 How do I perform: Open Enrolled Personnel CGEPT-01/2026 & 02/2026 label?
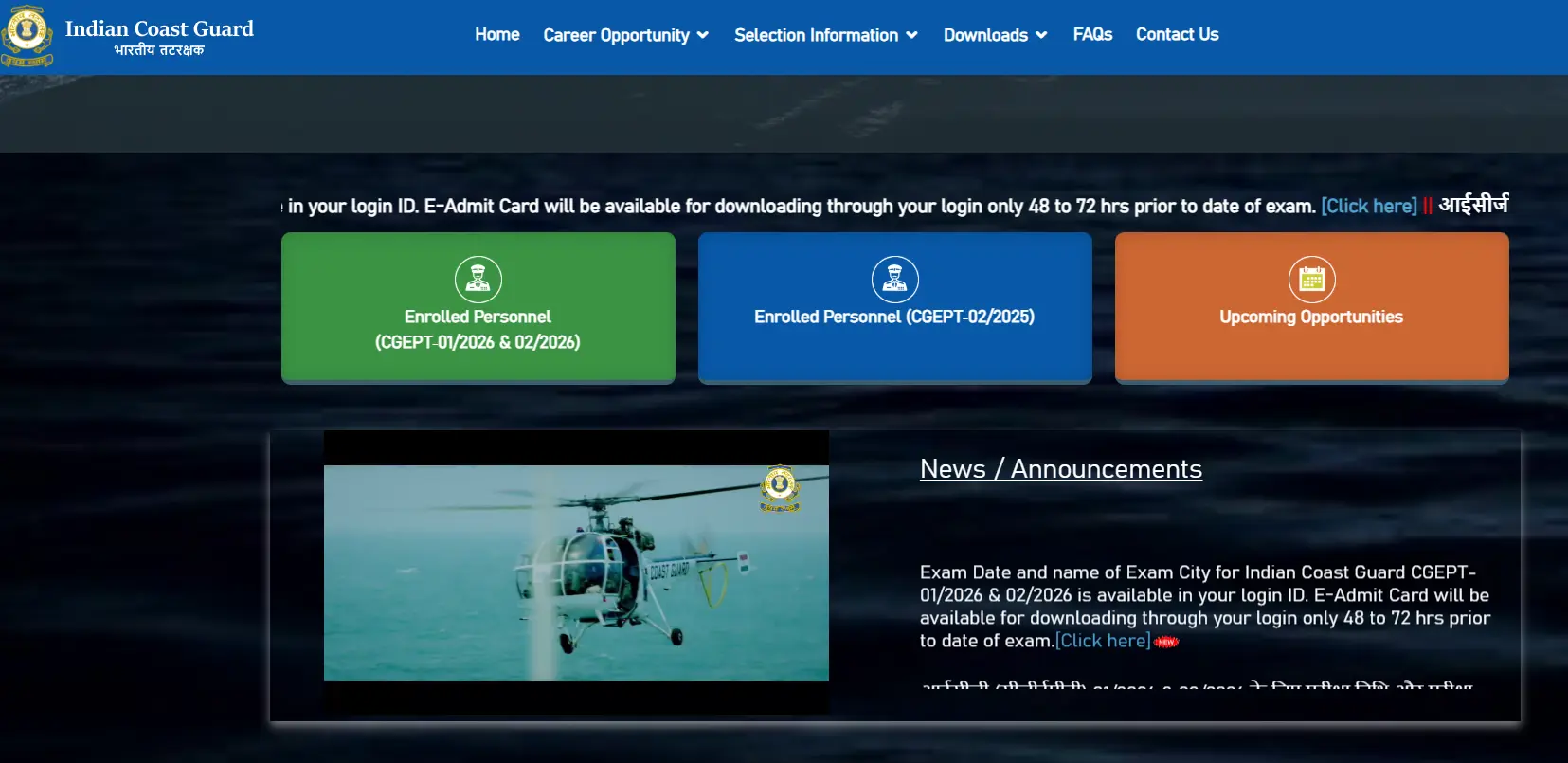pos(478,330)
